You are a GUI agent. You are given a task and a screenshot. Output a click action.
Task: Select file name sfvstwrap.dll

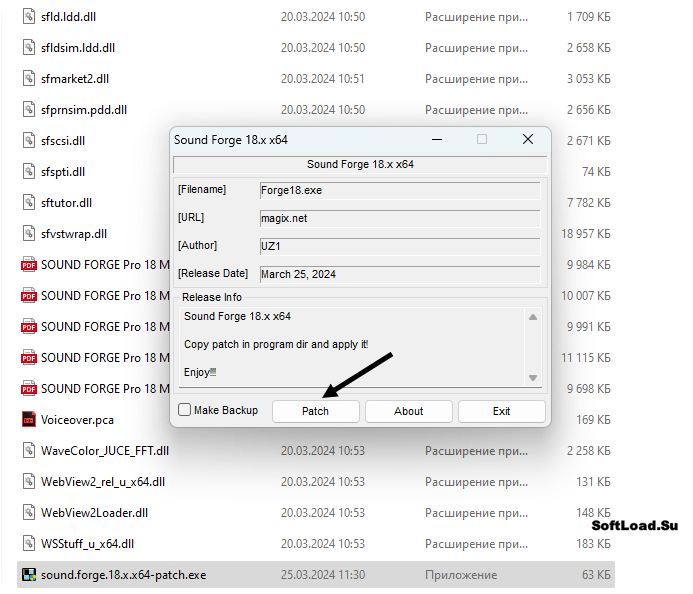click(x=74, y=234)
